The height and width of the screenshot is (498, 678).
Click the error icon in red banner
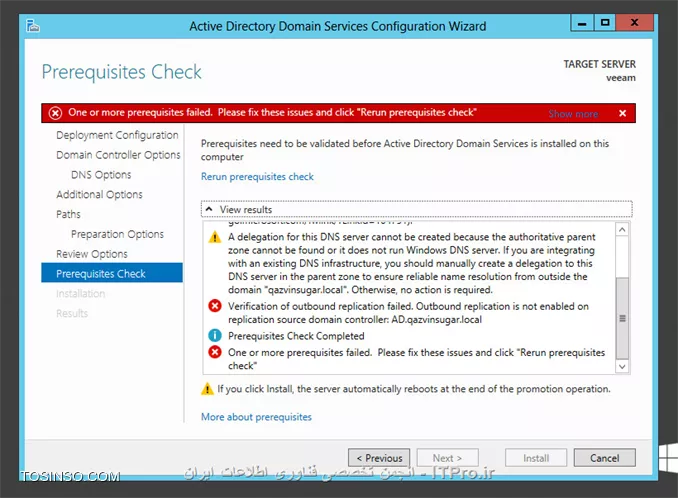click(55, 113)
